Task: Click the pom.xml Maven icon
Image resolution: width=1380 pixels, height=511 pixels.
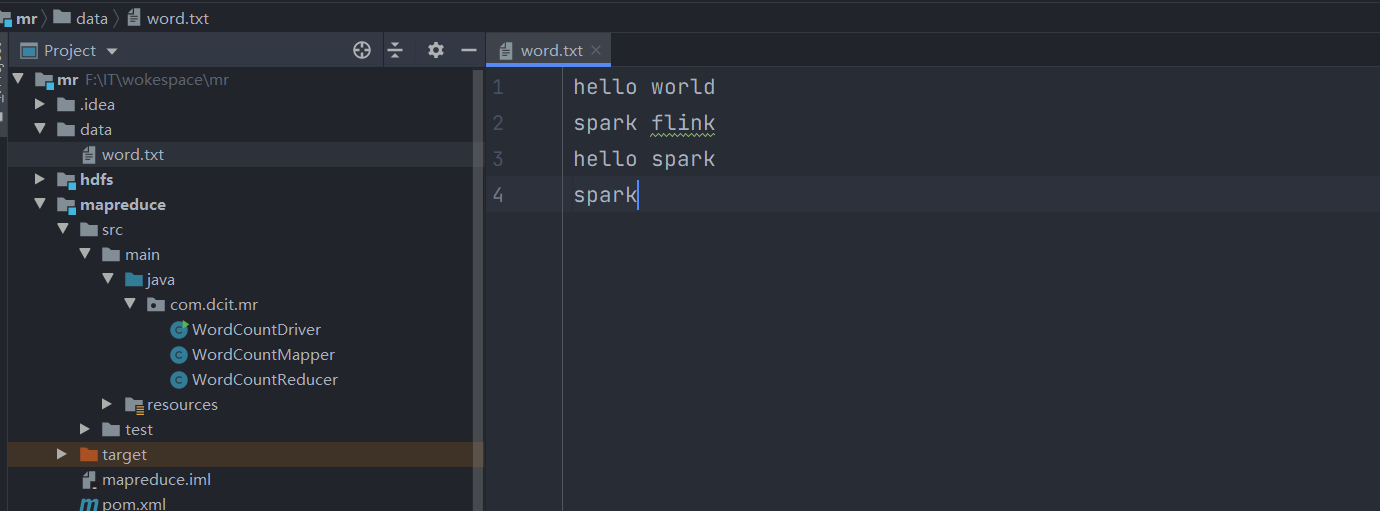Action: click(88, 504)
